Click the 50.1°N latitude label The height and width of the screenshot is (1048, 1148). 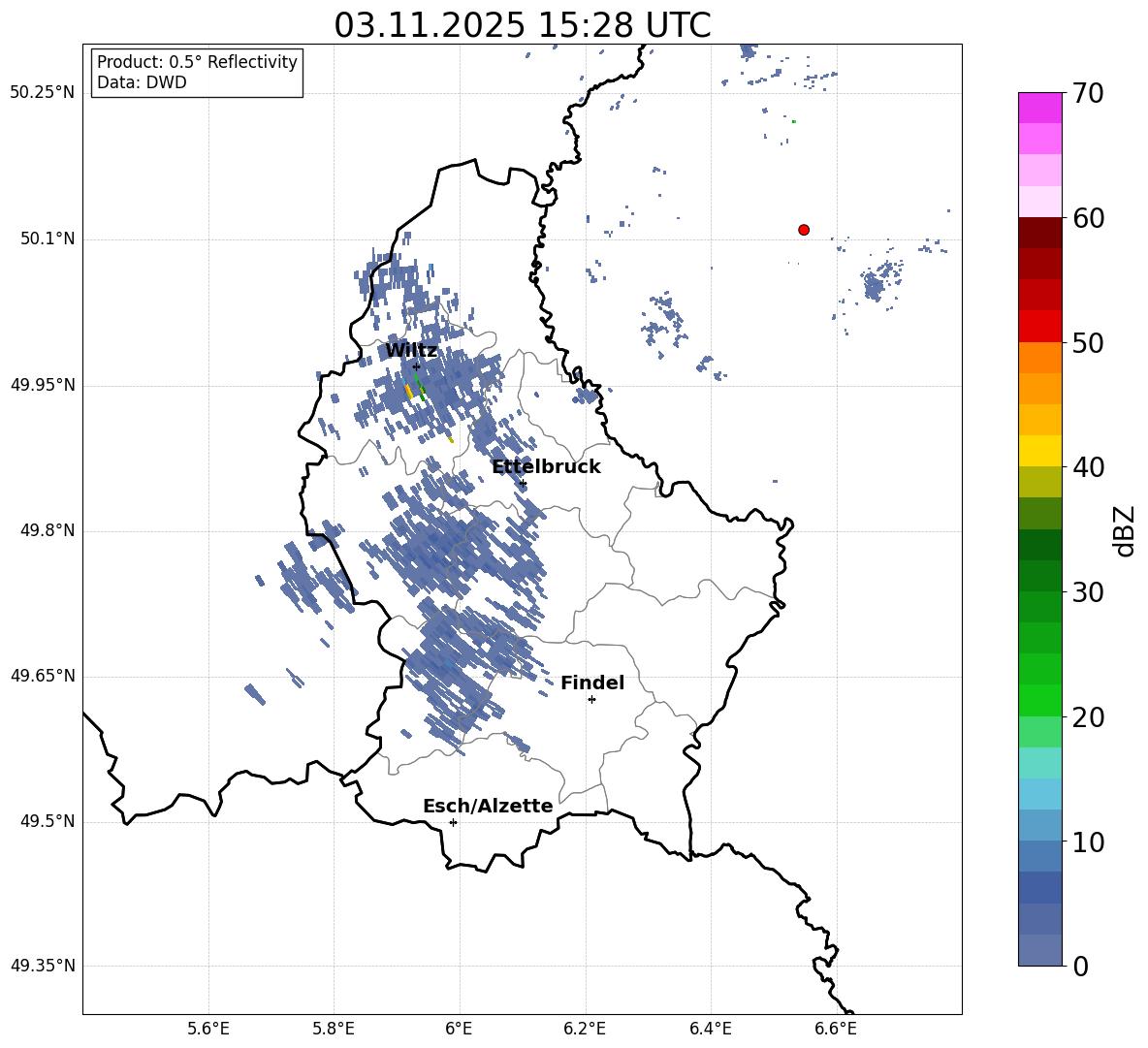pos(48,239)
